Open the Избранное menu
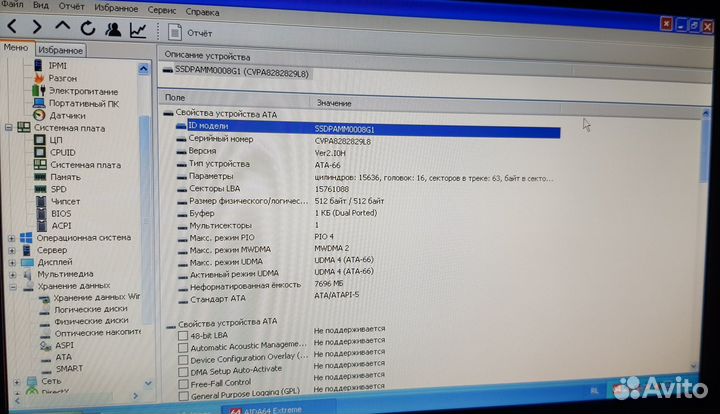The width and height of the screenshot is (720, 414). (x=116, y=8)
